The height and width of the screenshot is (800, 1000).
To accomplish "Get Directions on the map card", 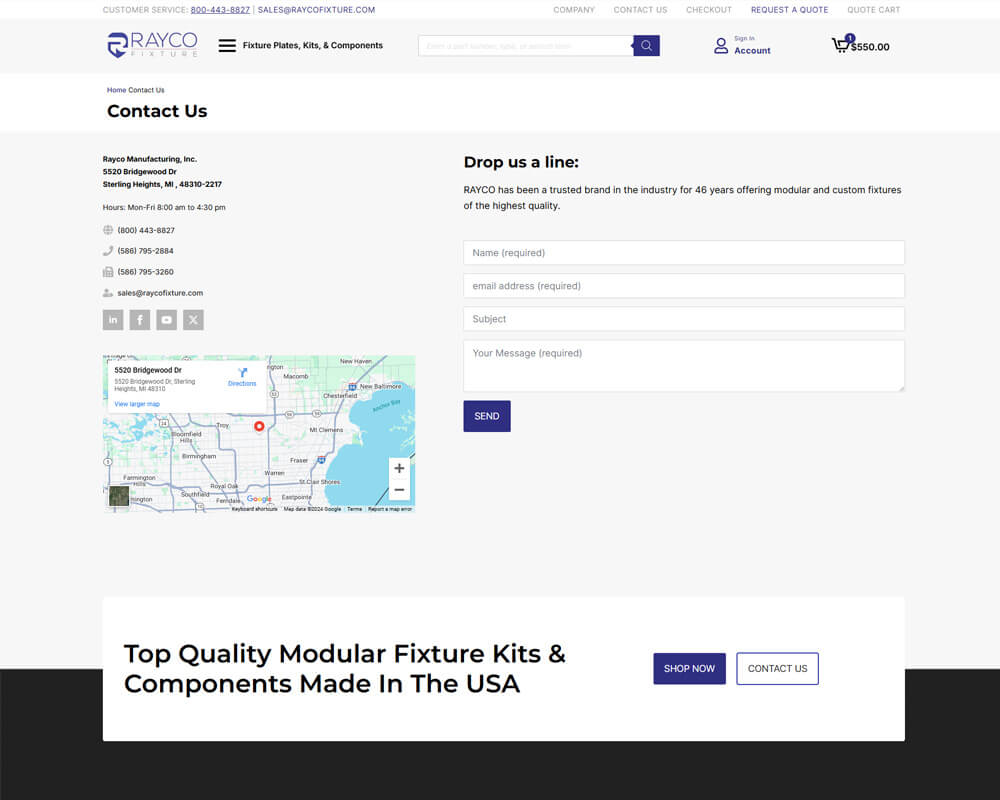I will click(x=242, y=377).
